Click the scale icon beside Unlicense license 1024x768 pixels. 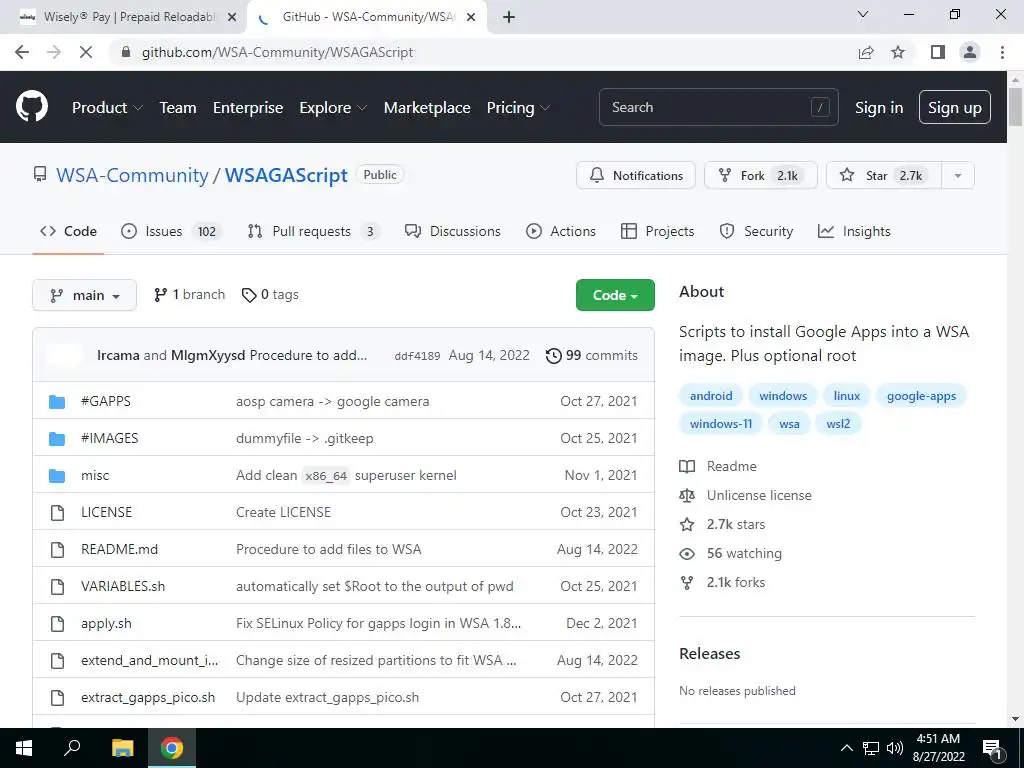[687, 496]
